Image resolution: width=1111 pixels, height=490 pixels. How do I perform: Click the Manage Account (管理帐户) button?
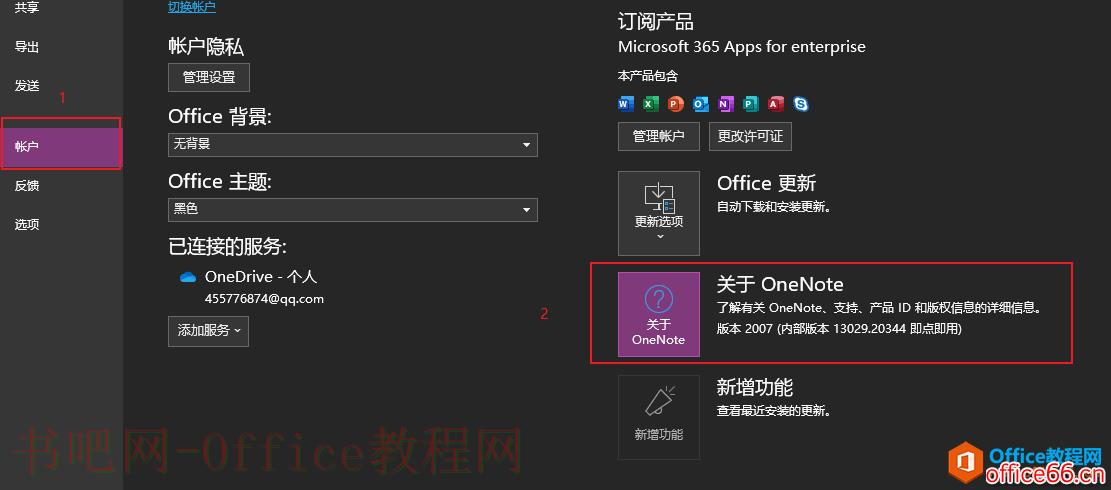[659, 136]
